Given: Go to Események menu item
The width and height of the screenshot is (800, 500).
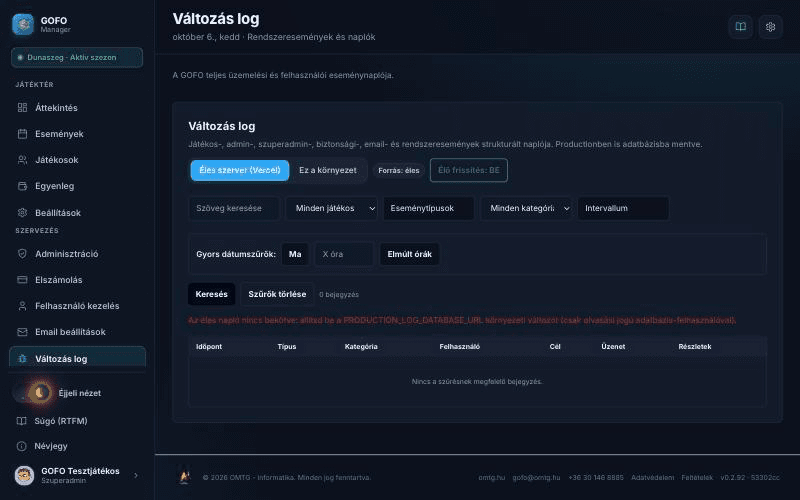Looking at the screenshot, I should coord(77,134).
